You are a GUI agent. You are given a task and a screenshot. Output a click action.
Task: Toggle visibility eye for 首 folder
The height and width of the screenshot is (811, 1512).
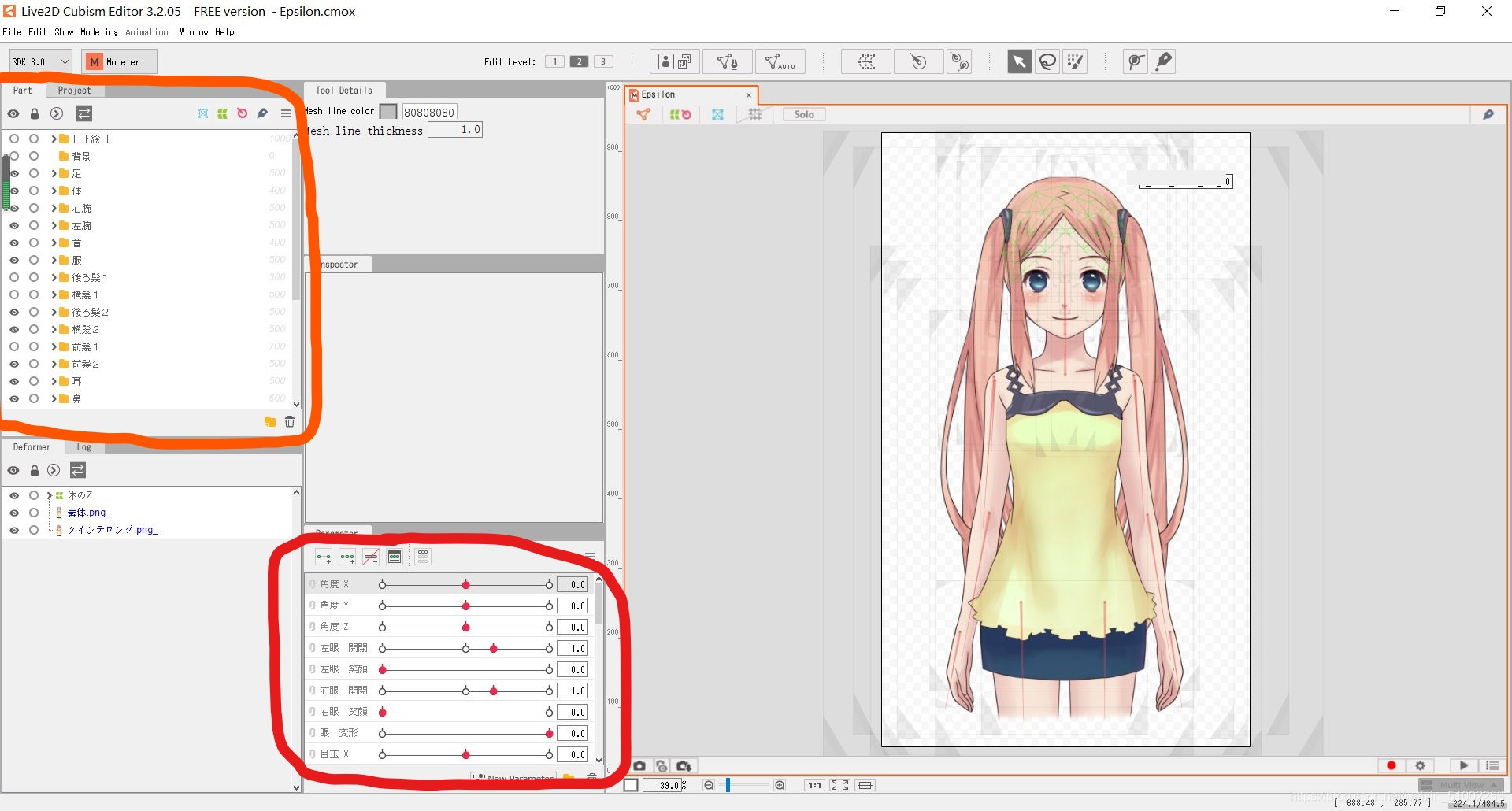coord(14,243)
